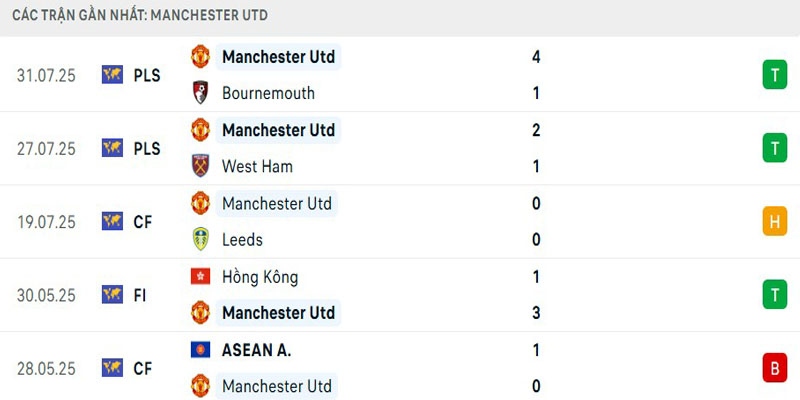Open the Hồng Kông team link
The width and height of the screenshot is (800, 400).
260,277
